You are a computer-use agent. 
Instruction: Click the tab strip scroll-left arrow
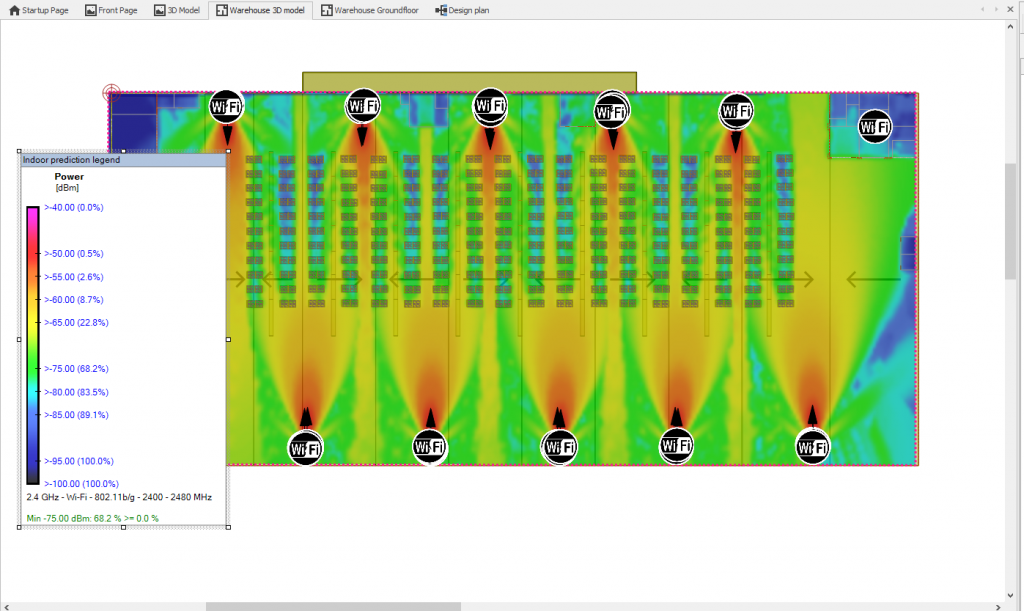[982, 9]
